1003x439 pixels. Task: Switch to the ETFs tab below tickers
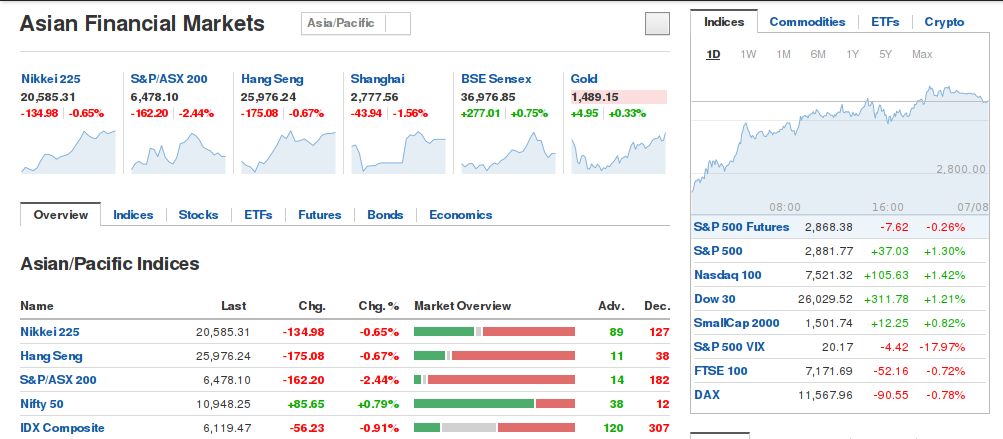(258, 215)
